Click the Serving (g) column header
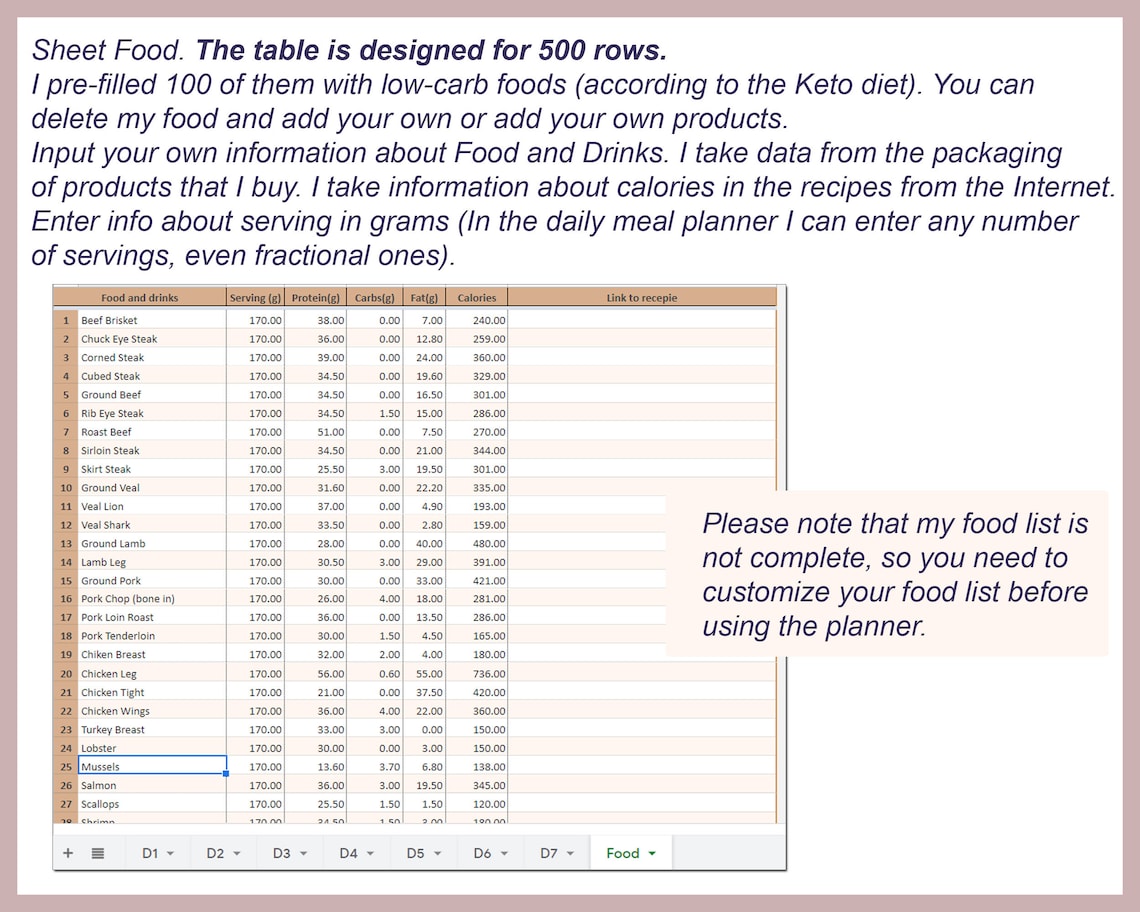This screenshot has height=912, width=1140. 255,297
